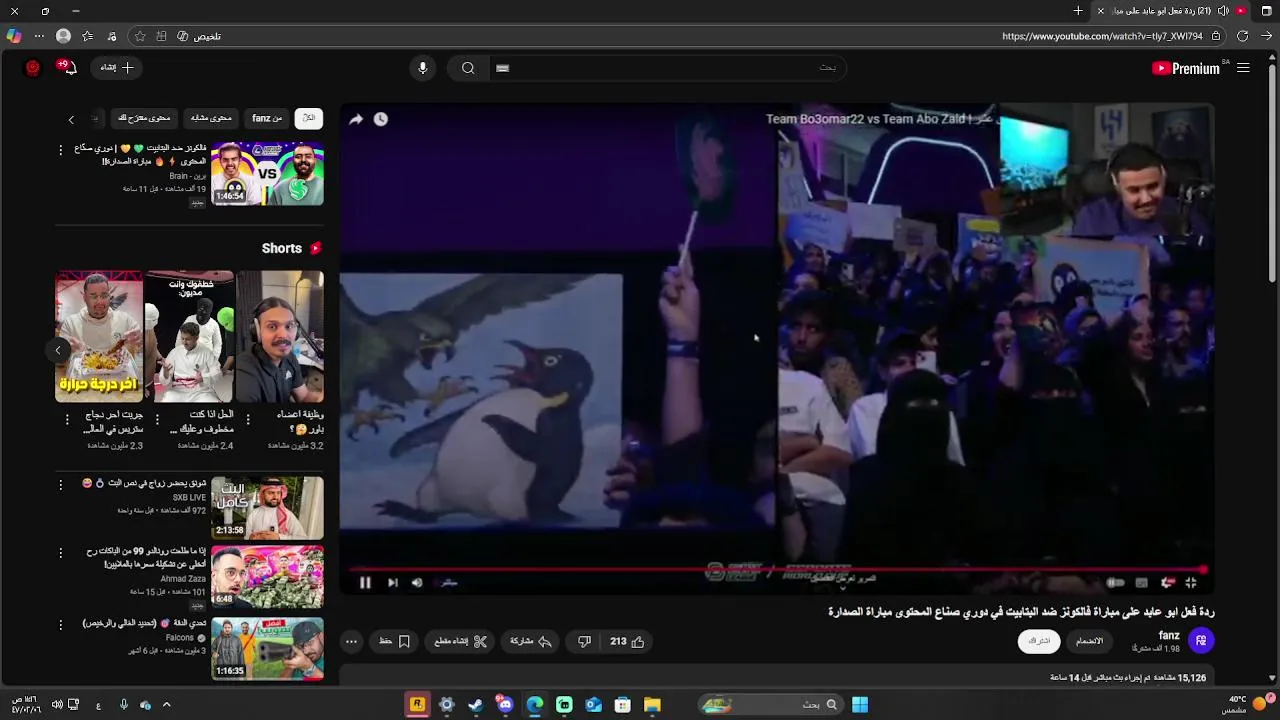Open the fanz channel name link

(x=1169, y=636)
